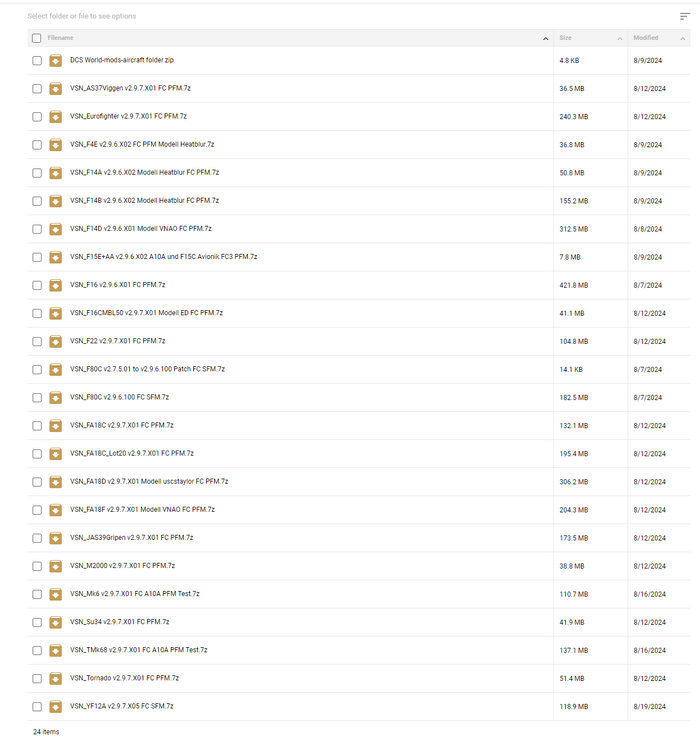
Task: Click archive icon for VSN_YF12A file
Action: click(56, 707)
